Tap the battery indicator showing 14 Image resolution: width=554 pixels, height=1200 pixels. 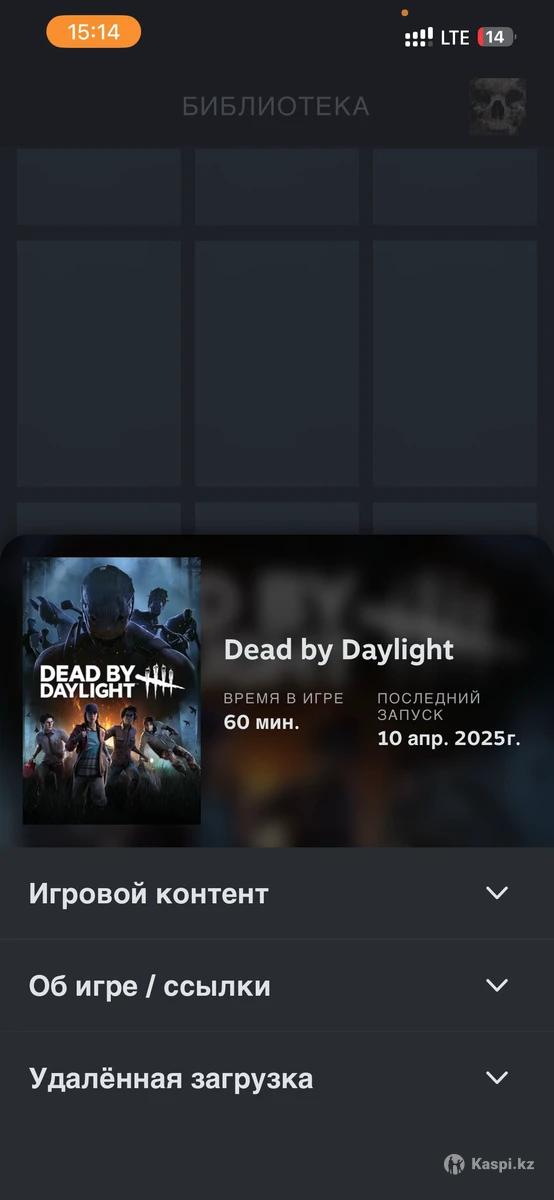pos(498,37)
